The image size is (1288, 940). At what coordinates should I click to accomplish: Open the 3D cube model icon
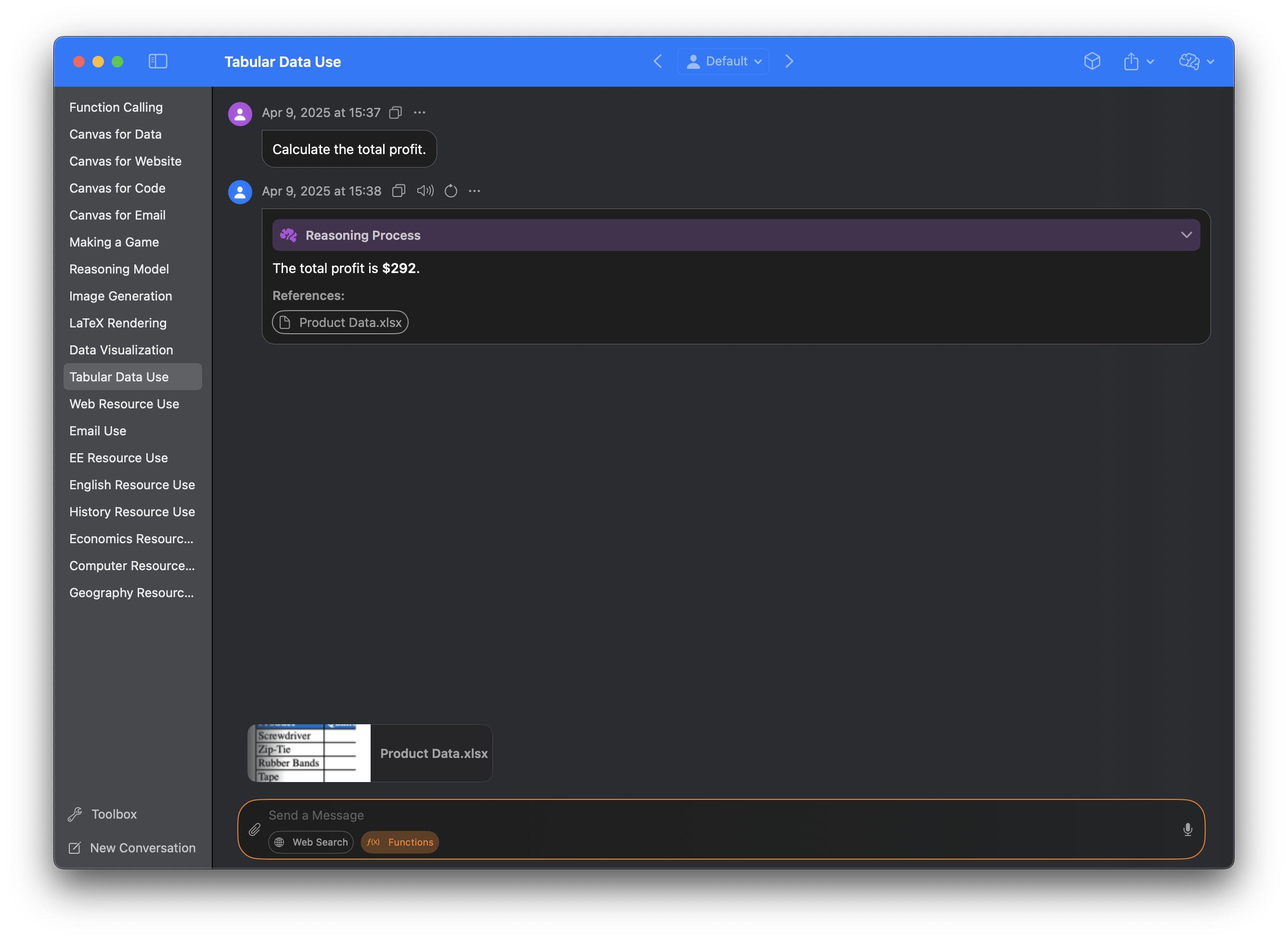[x=1092, y=62]
